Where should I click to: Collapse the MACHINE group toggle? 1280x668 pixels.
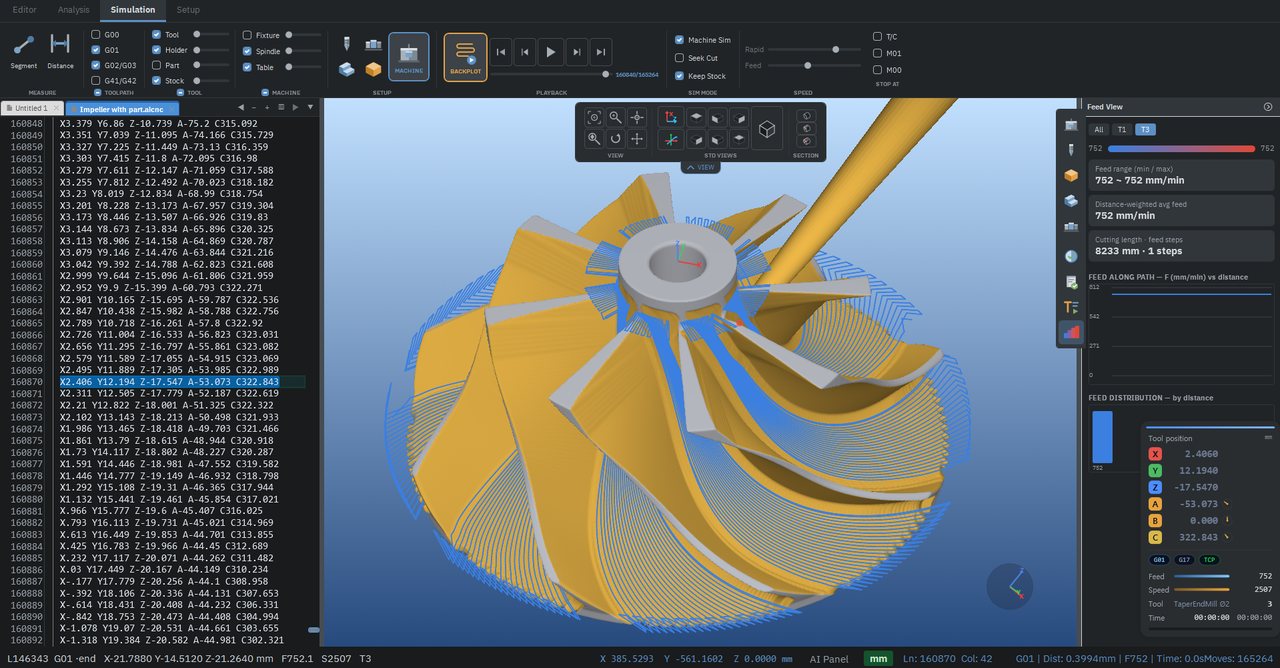(264, 93)
